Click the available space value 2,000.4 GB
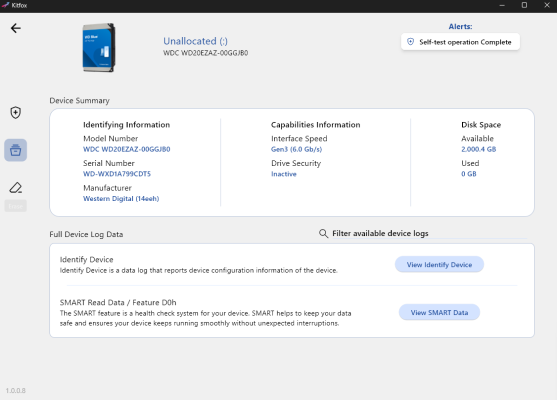Viewport: 557px width, 400px height. [x=478, y=149]
